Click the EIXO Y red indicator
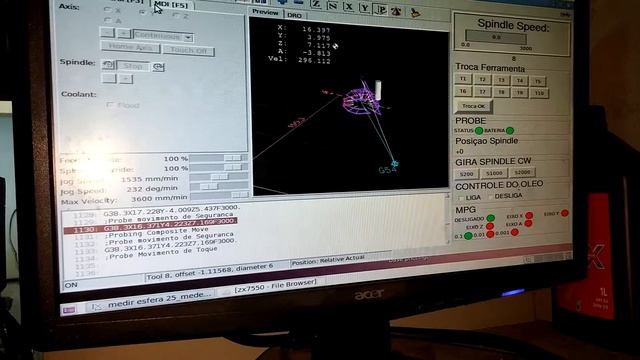640x360 pixels. click(565, 213)
